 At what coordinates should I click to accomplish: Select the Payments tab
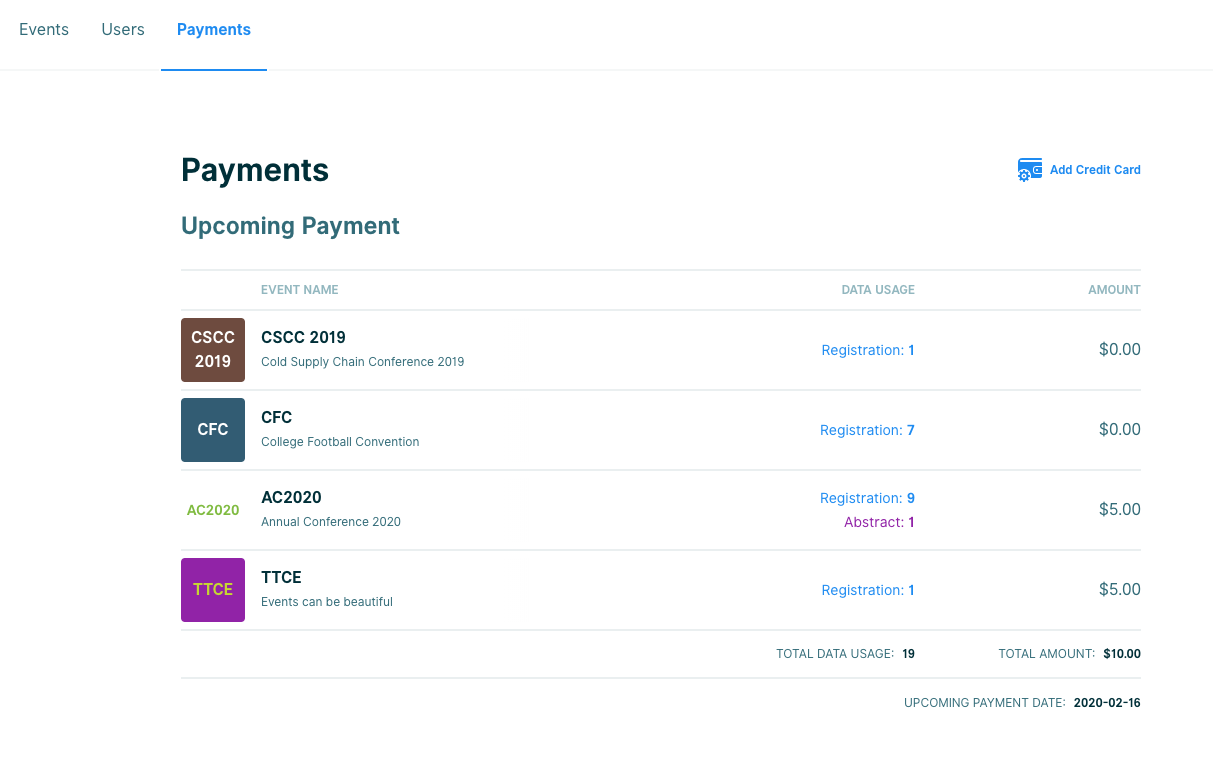coord(214,30)
